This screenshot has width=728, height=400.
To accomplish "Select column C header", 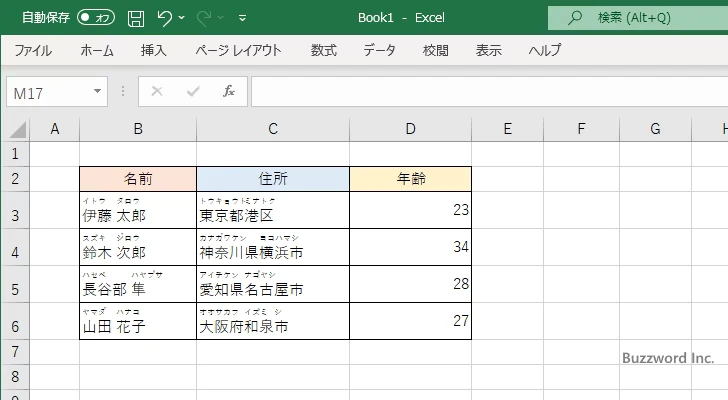I will (273, 129).
